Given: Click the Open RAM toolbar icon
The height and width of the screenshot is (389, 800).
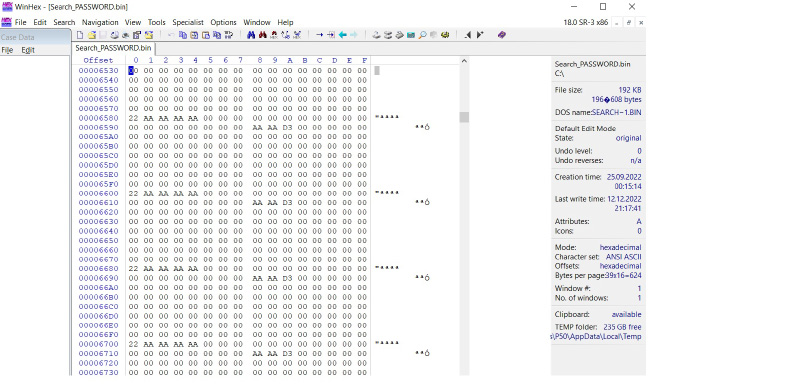Looking at the screenshot, I should [x=399, y=35].
